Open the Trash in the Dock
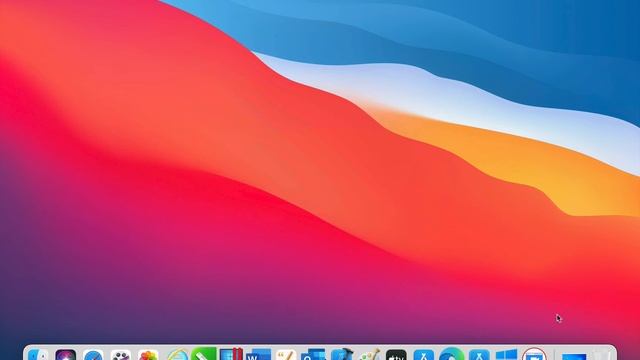 [601, 355]
